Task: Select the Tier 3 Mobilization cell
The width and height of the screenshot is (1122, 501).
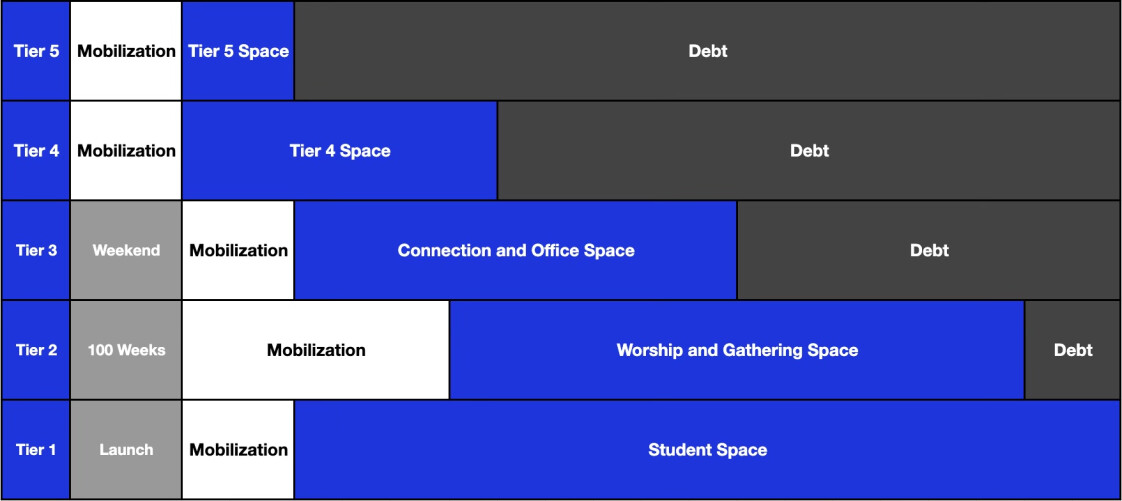Action: point(238,250)
